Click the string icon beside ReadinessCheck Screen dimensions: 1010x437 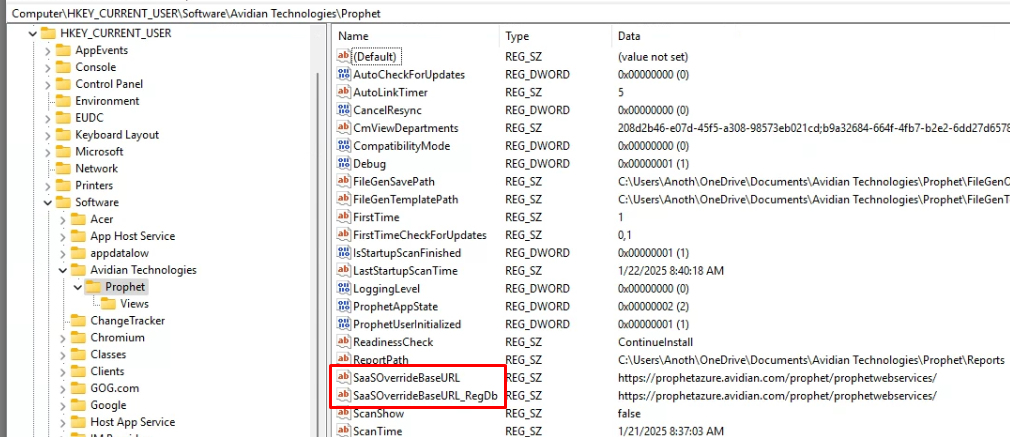344,342
